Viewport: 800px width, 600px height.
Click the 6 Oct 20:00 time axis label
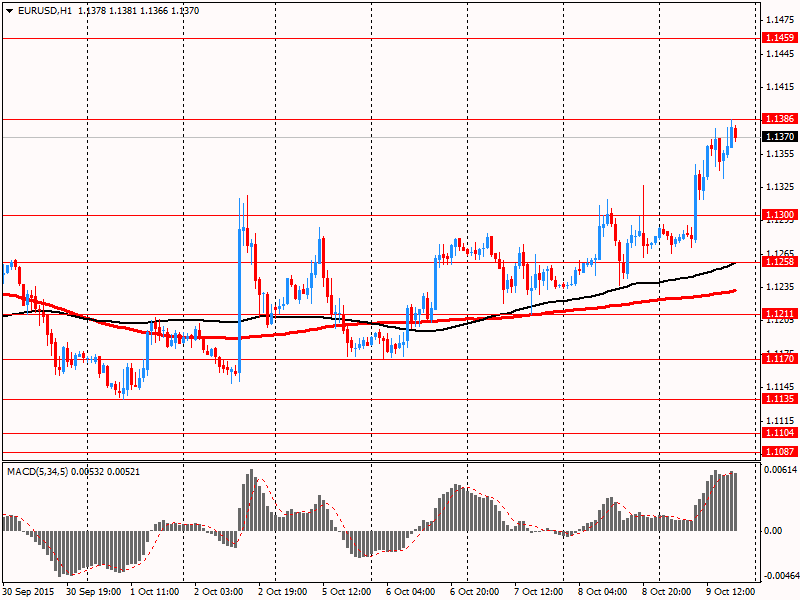click(x=474, y=592)
